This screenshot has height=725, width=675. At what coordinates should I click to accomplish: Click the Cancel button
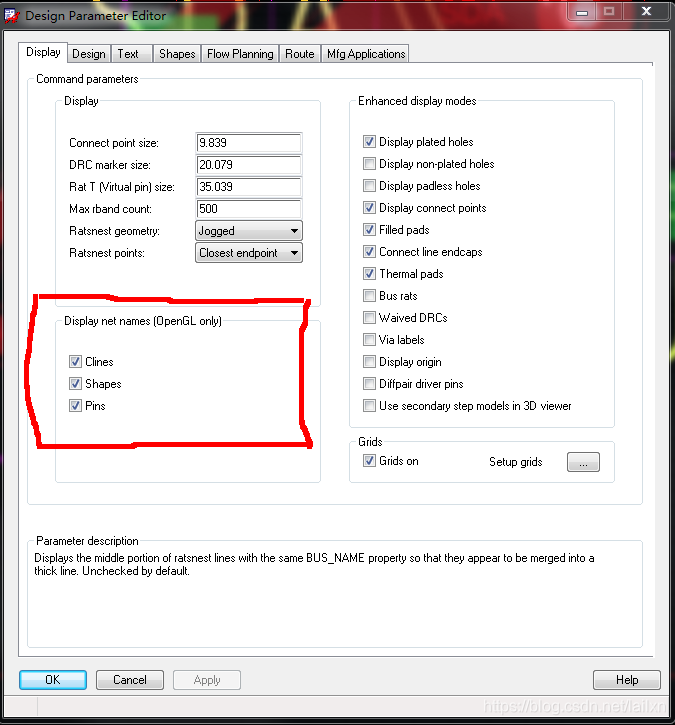(x=130, y=680)
